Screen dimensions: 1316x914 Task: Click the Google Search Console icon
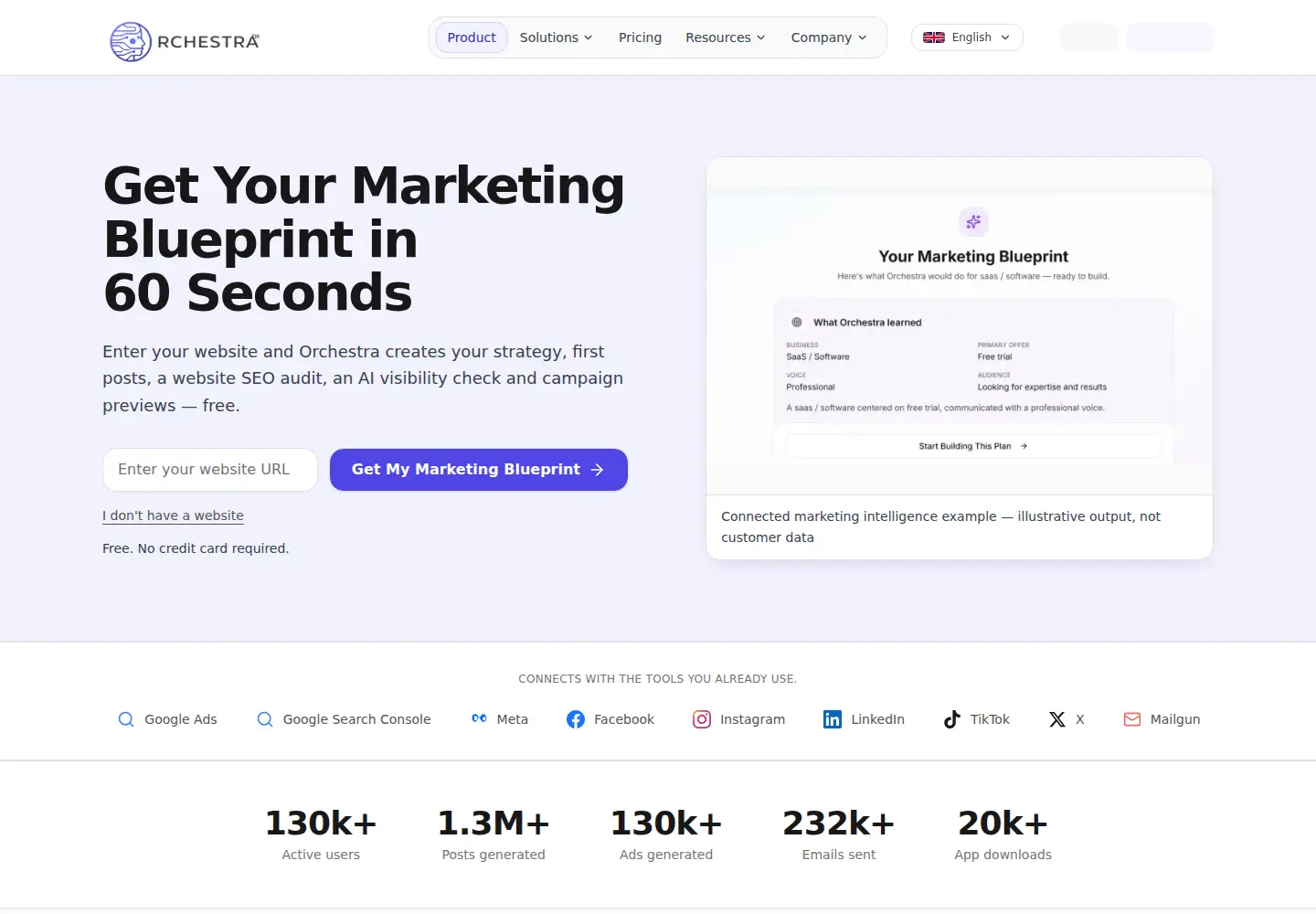tap(265, 719)
